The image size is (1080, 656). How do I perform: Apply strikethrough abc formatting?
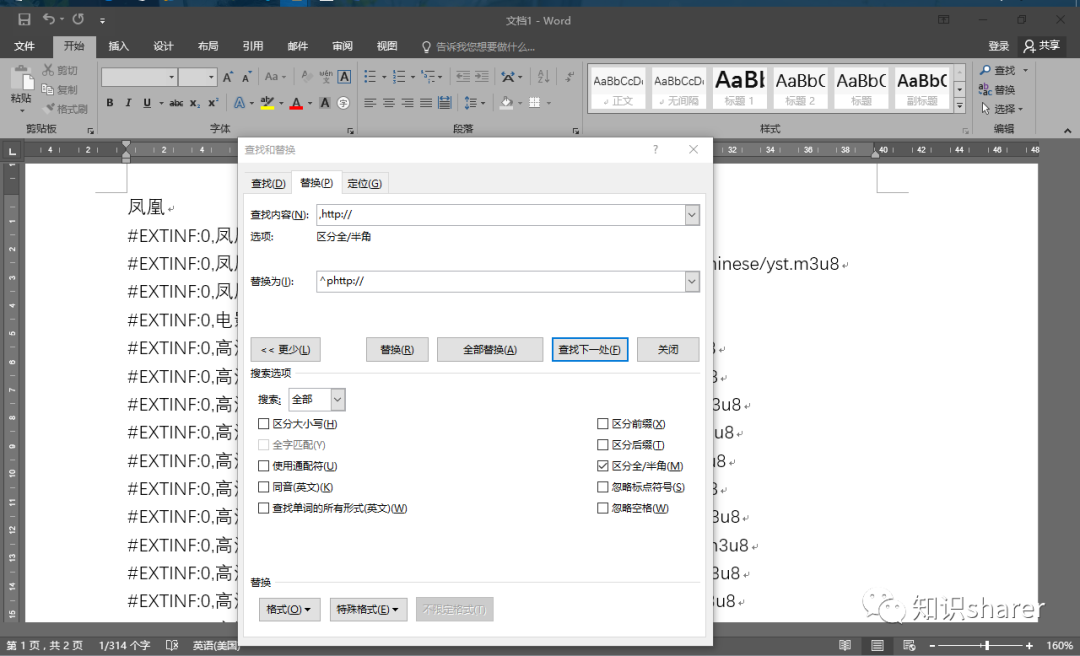176,103
